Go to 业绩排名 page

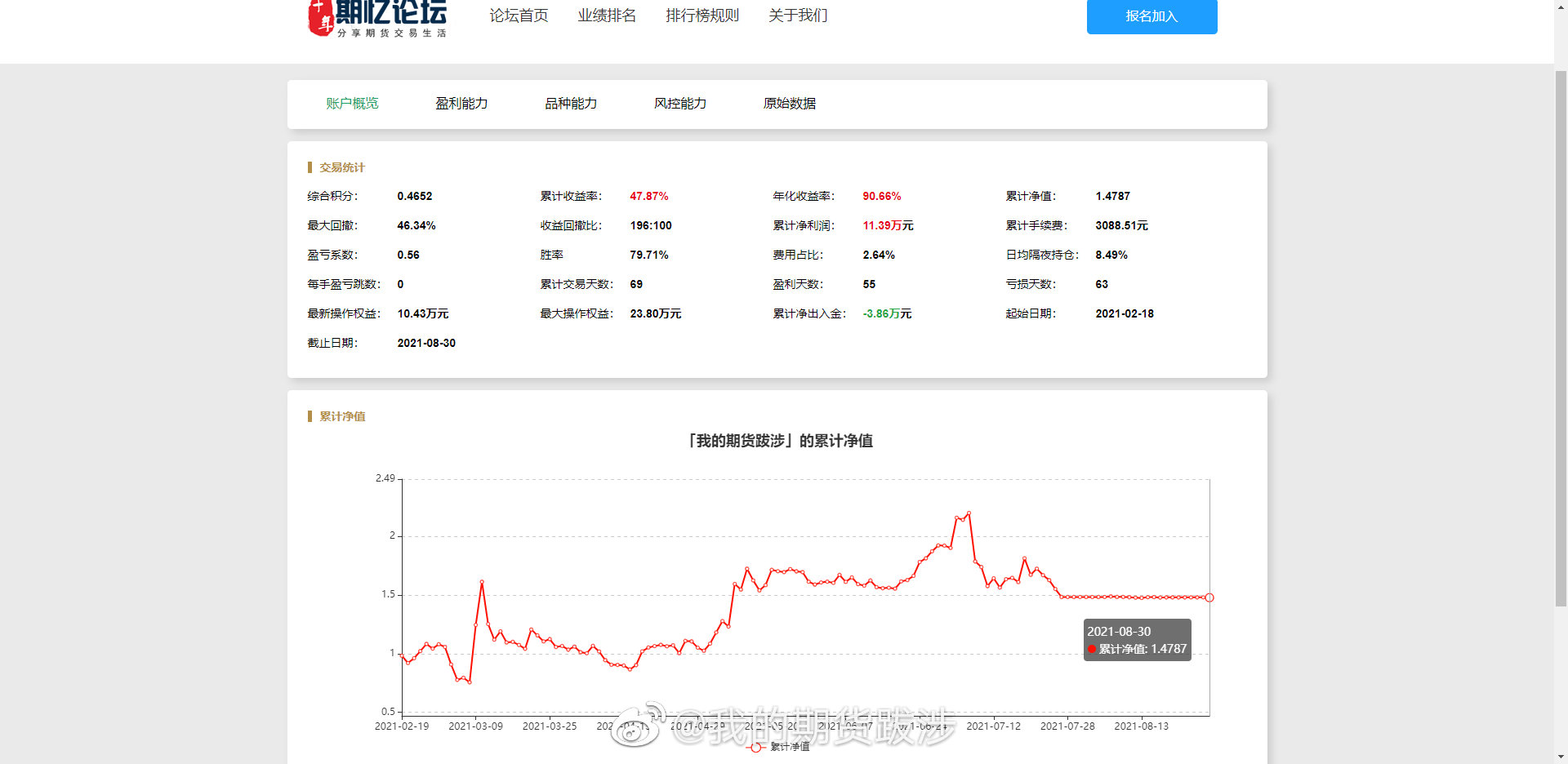coord(607,16)
